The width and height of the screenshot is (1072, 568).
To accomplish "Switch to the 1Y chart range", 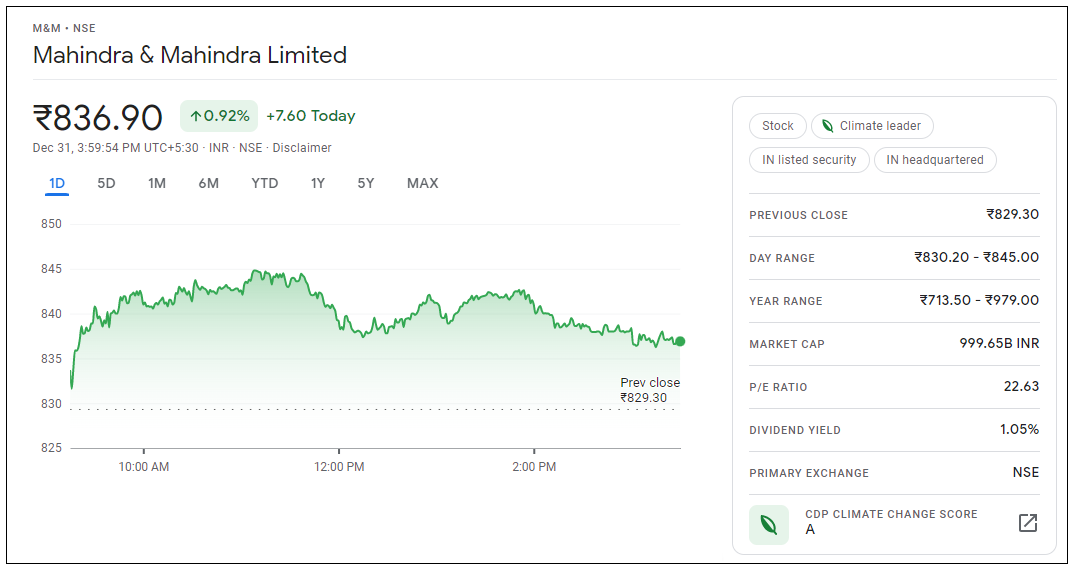I will [x=317, y=183].
